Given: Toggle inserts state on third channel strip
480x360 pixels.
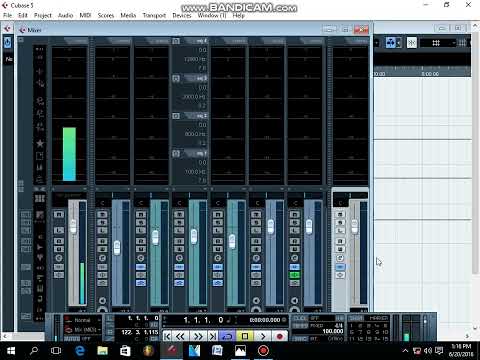Looking at the screenshot, I should (141, 267).
